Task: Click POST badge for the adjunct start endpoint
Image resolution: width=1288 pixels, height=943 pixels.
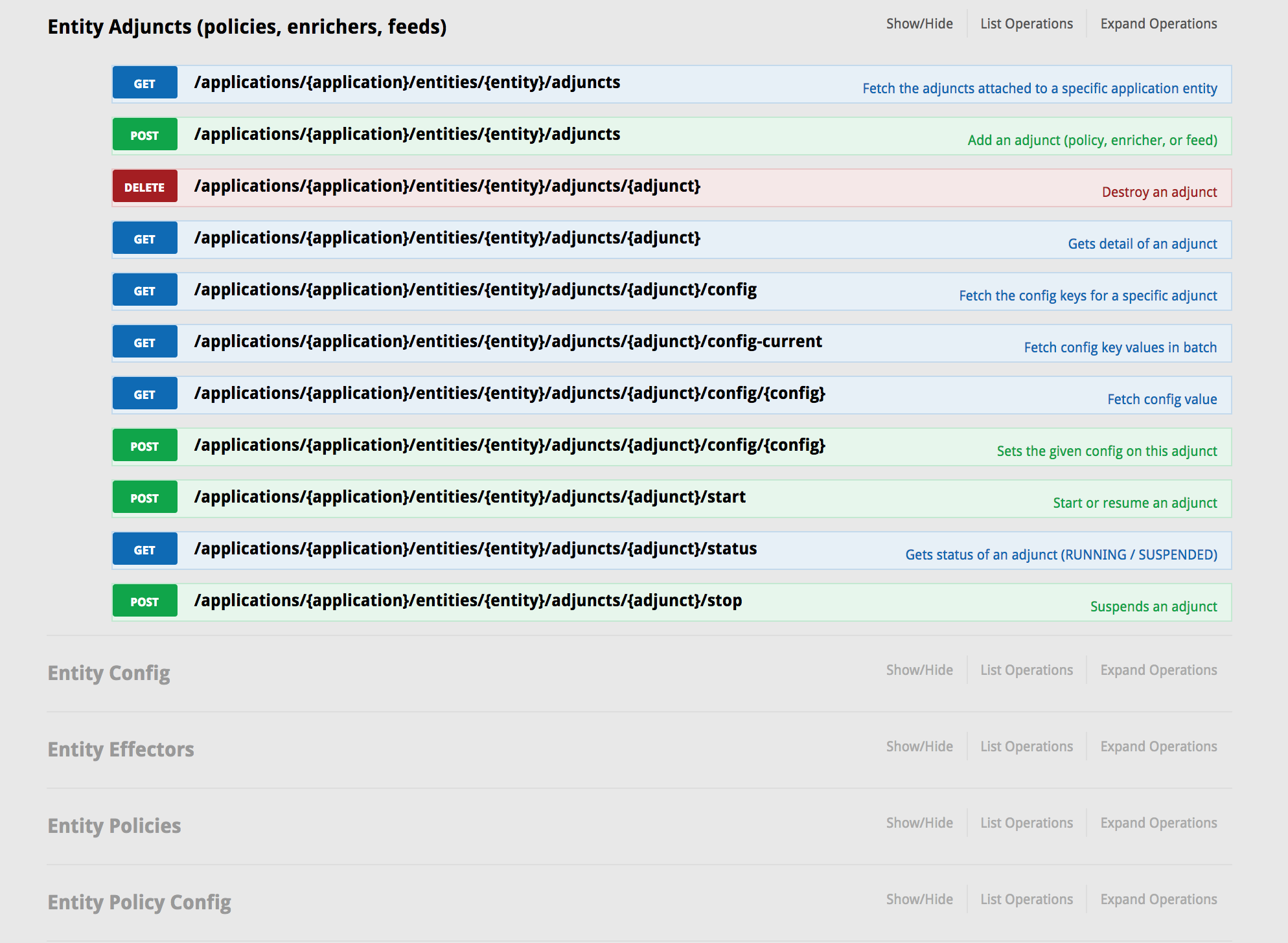Action: tap(144, 497)
